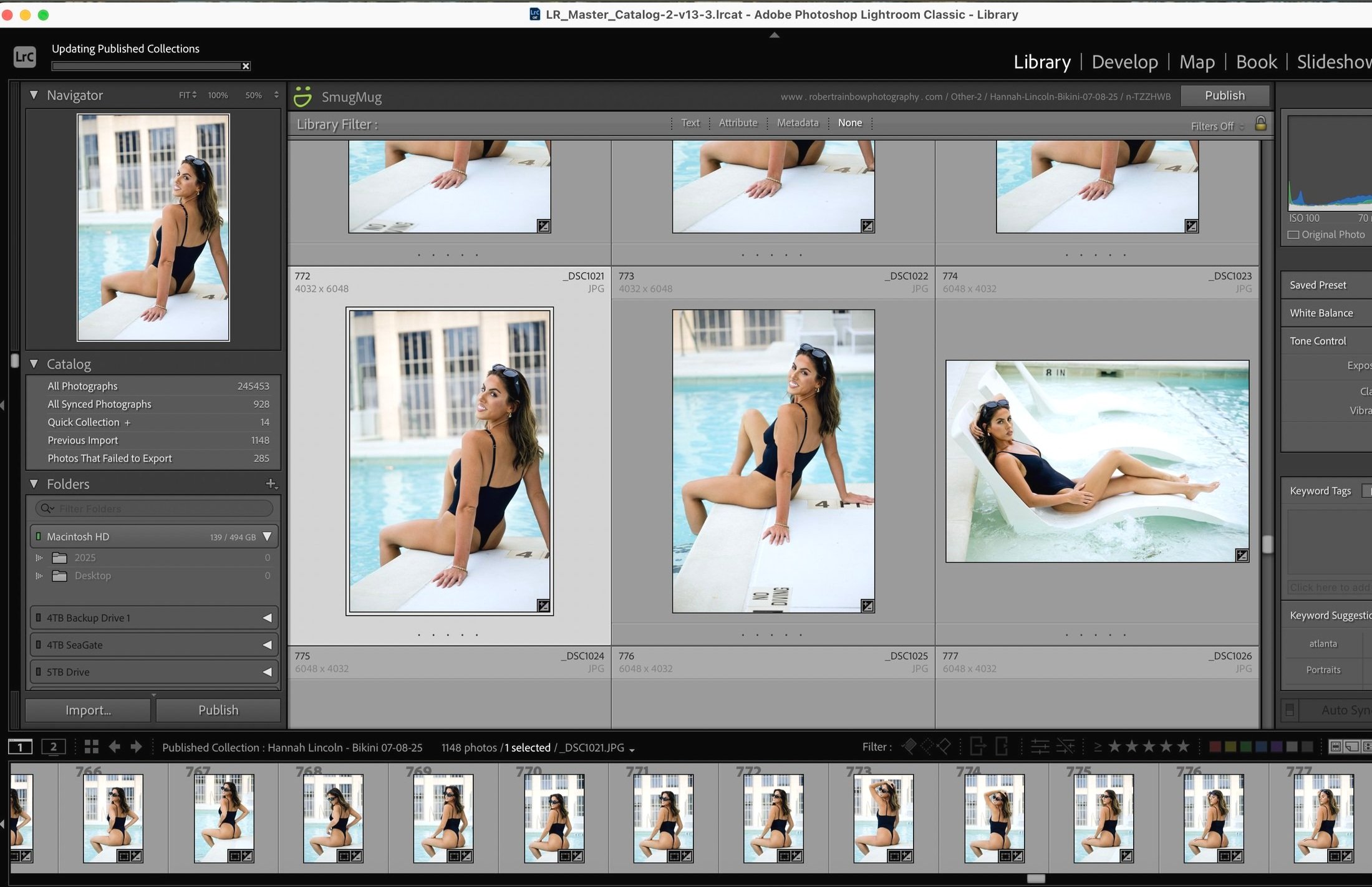Filter by green color label
The image size is (1372, 887).
point(1246,747)
